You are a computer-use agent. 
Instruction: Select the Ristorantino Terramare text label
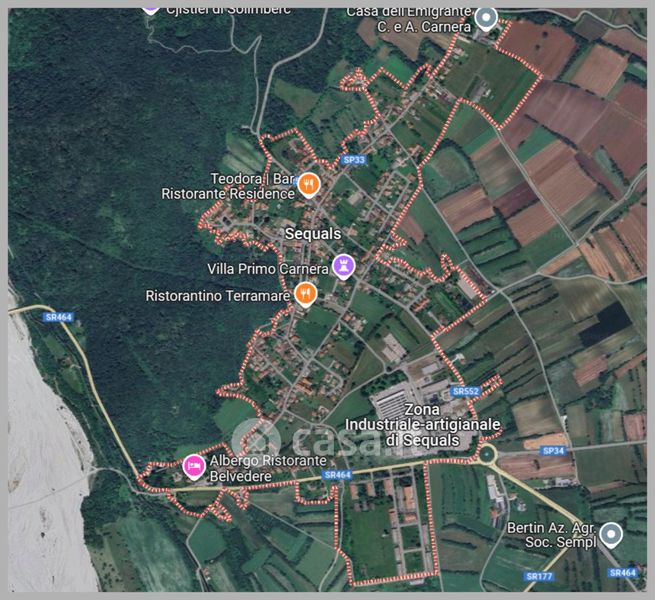[x=218, y=296]
